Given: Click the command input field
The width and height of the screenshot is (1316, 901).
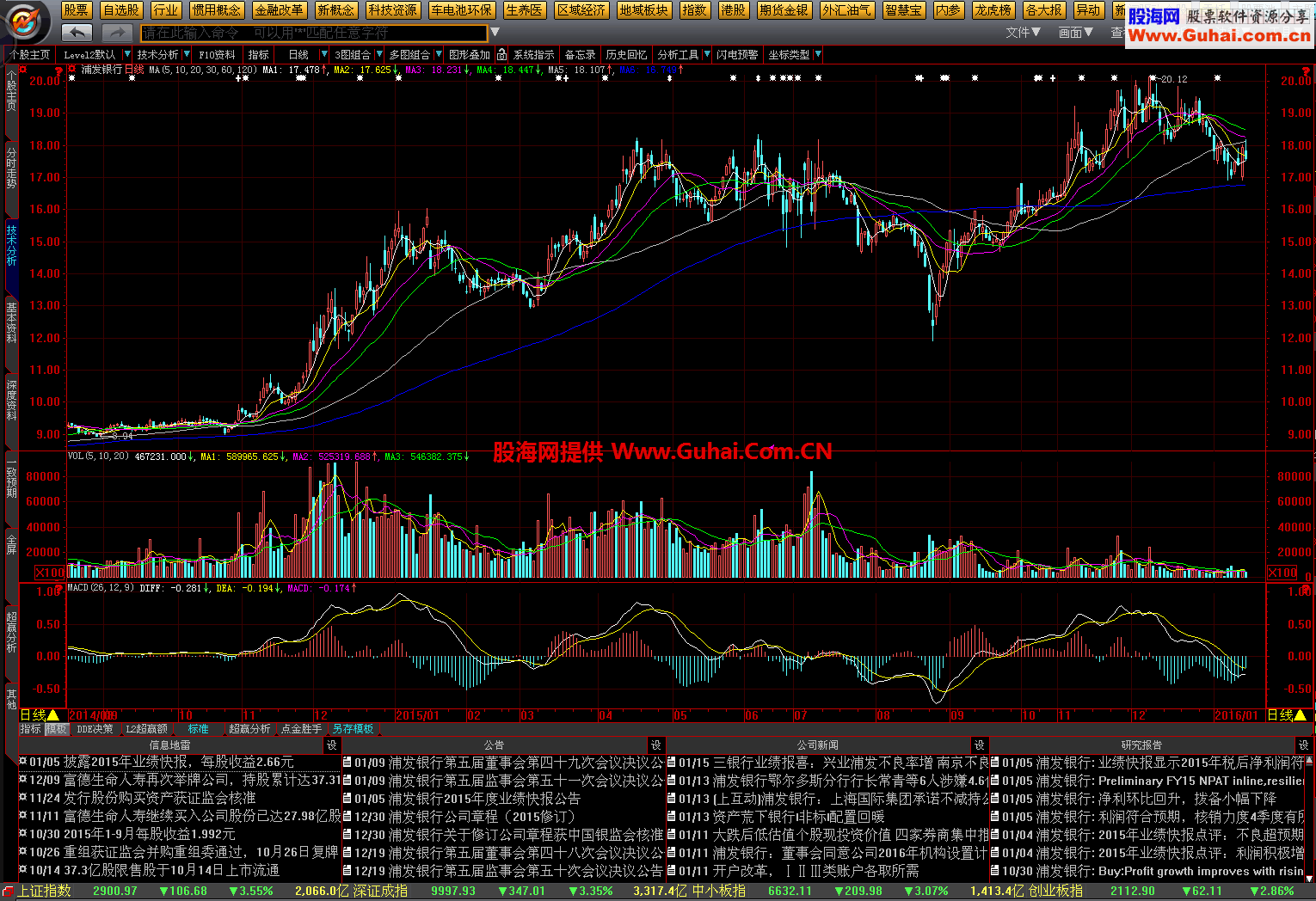Looking at the screenshot, I should 314,33.
